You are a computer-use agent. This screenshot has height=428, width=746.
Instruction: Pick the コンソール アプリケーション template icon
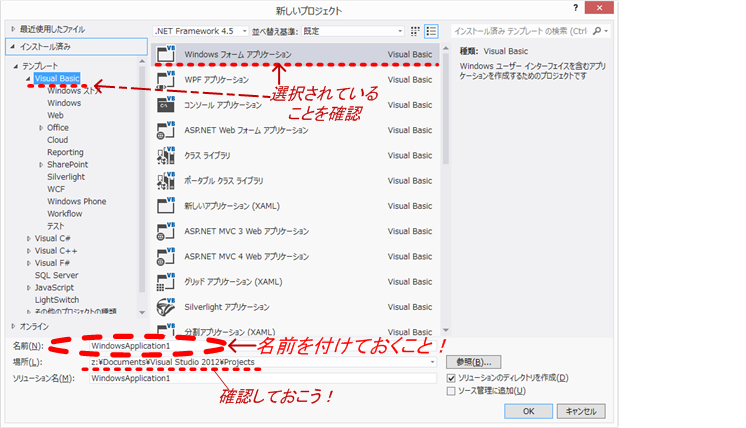tap(166, 105)
